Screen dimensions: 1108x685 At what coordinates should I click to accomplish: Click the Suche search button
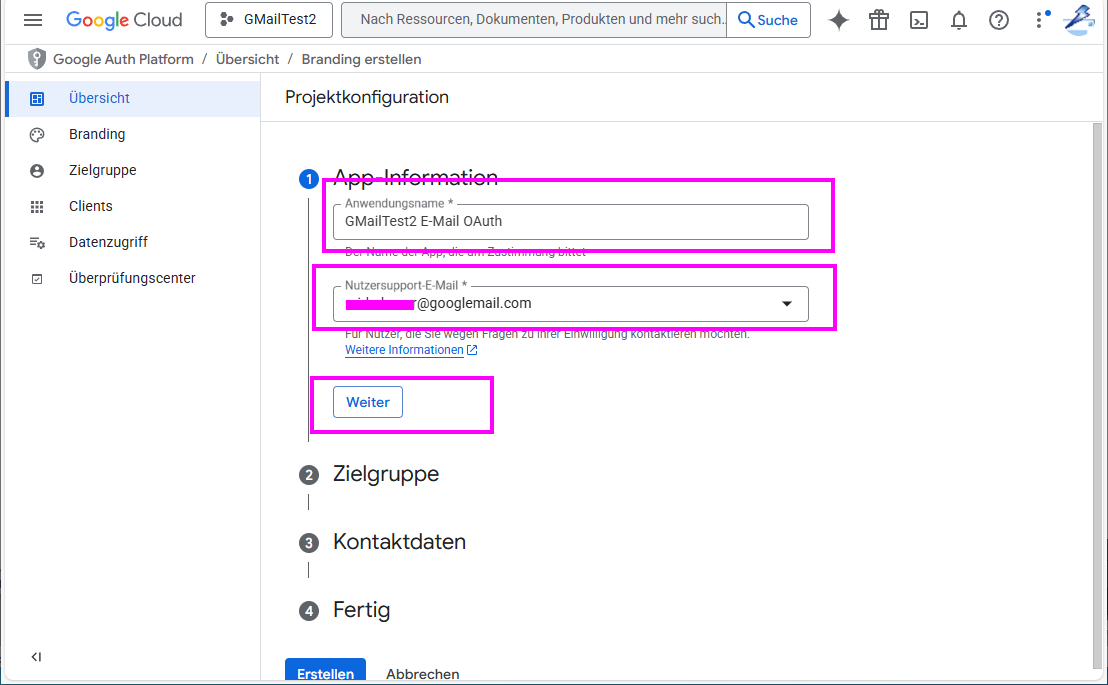(768, 20)
